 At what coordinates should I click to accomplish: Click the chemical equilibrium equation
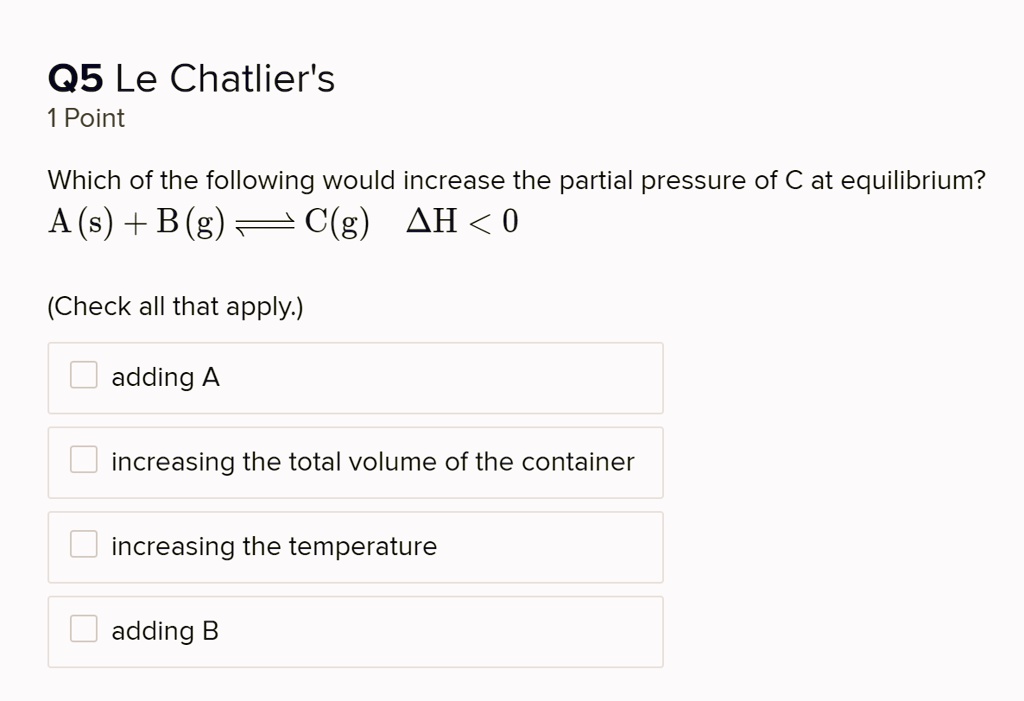(x=283, y=221)
